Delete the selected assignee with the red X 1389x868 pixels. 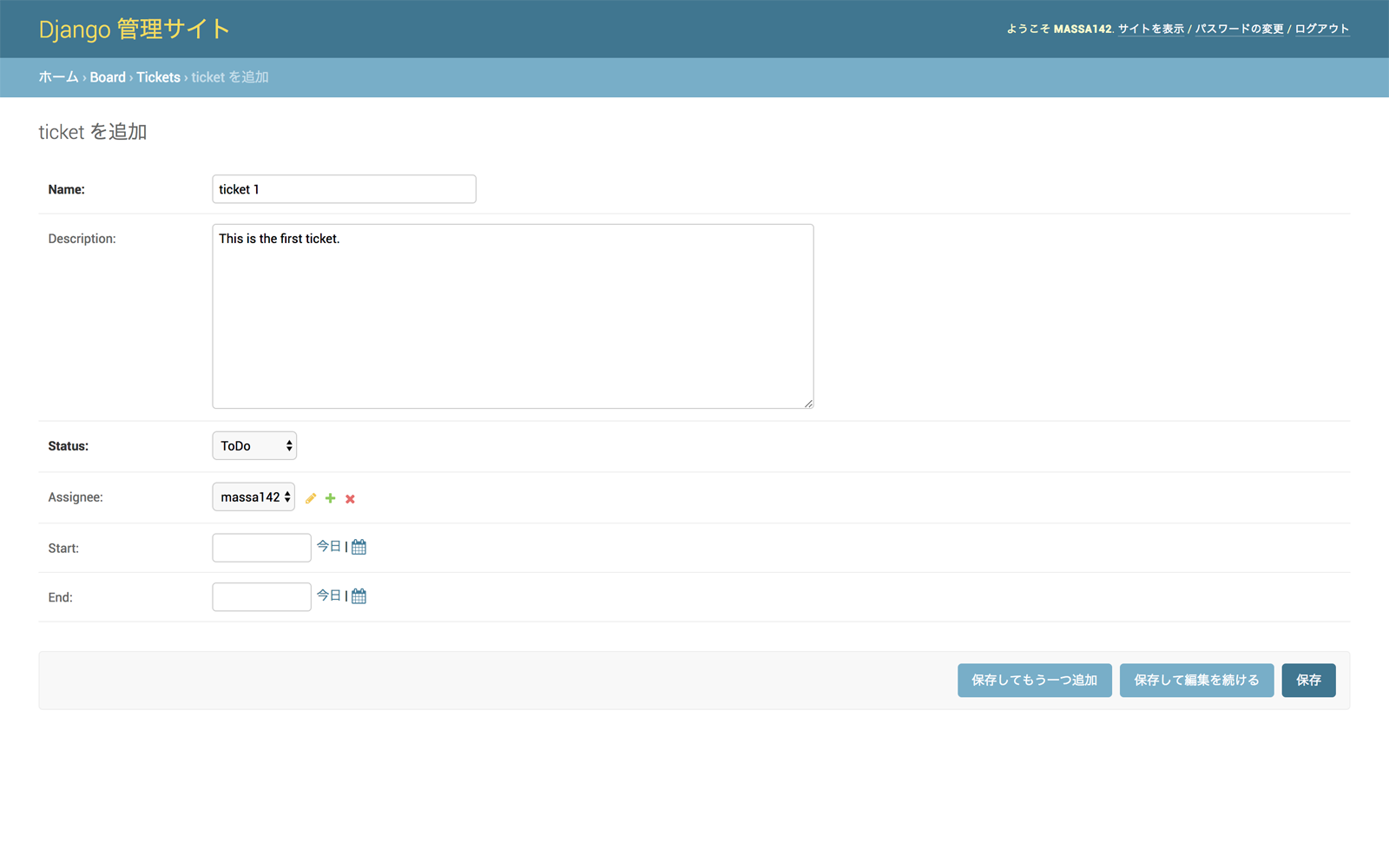(x=350, y=498)
